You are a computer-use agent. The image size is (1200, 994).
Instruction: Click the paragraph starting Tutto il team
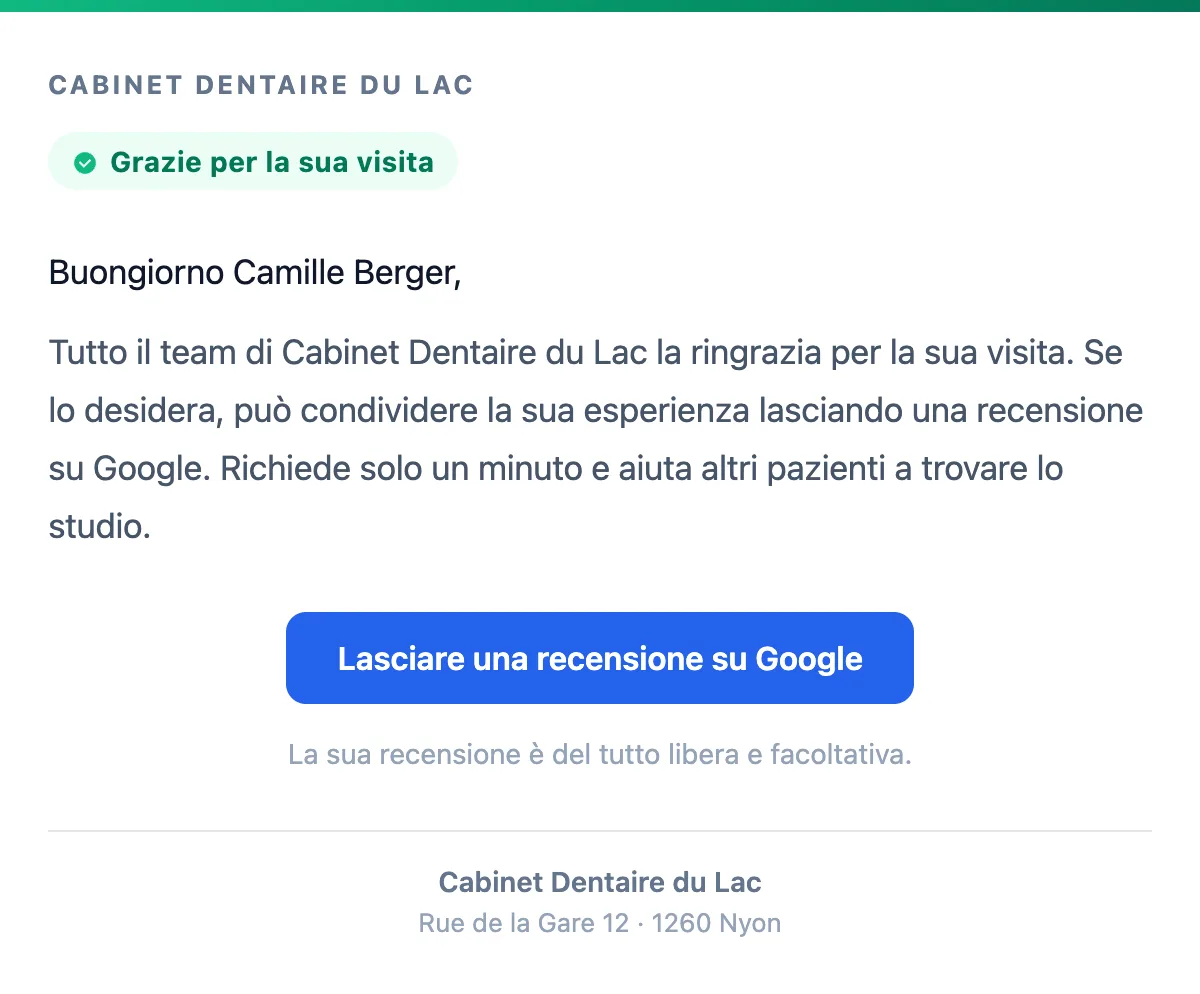596,439
